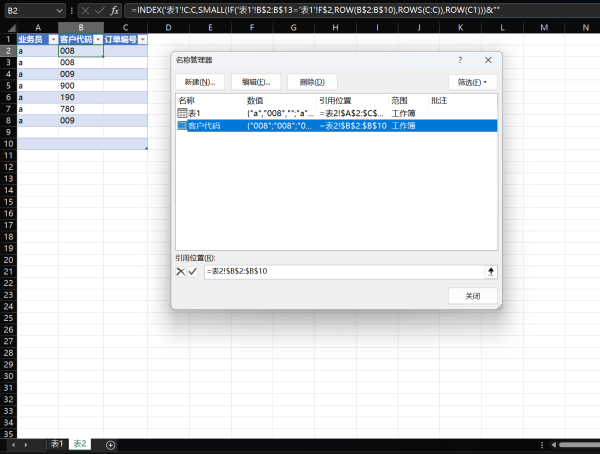Open the 筛选(F) filter dropdown
The width and height of the screenshot is (600, 454).
click(x=473, y=82)
